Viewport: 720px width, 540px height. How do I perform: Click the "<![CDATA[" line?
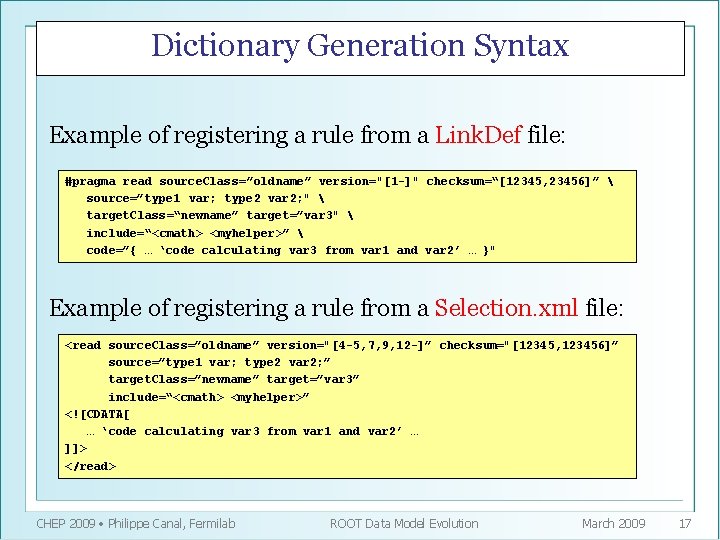(97, 414)
